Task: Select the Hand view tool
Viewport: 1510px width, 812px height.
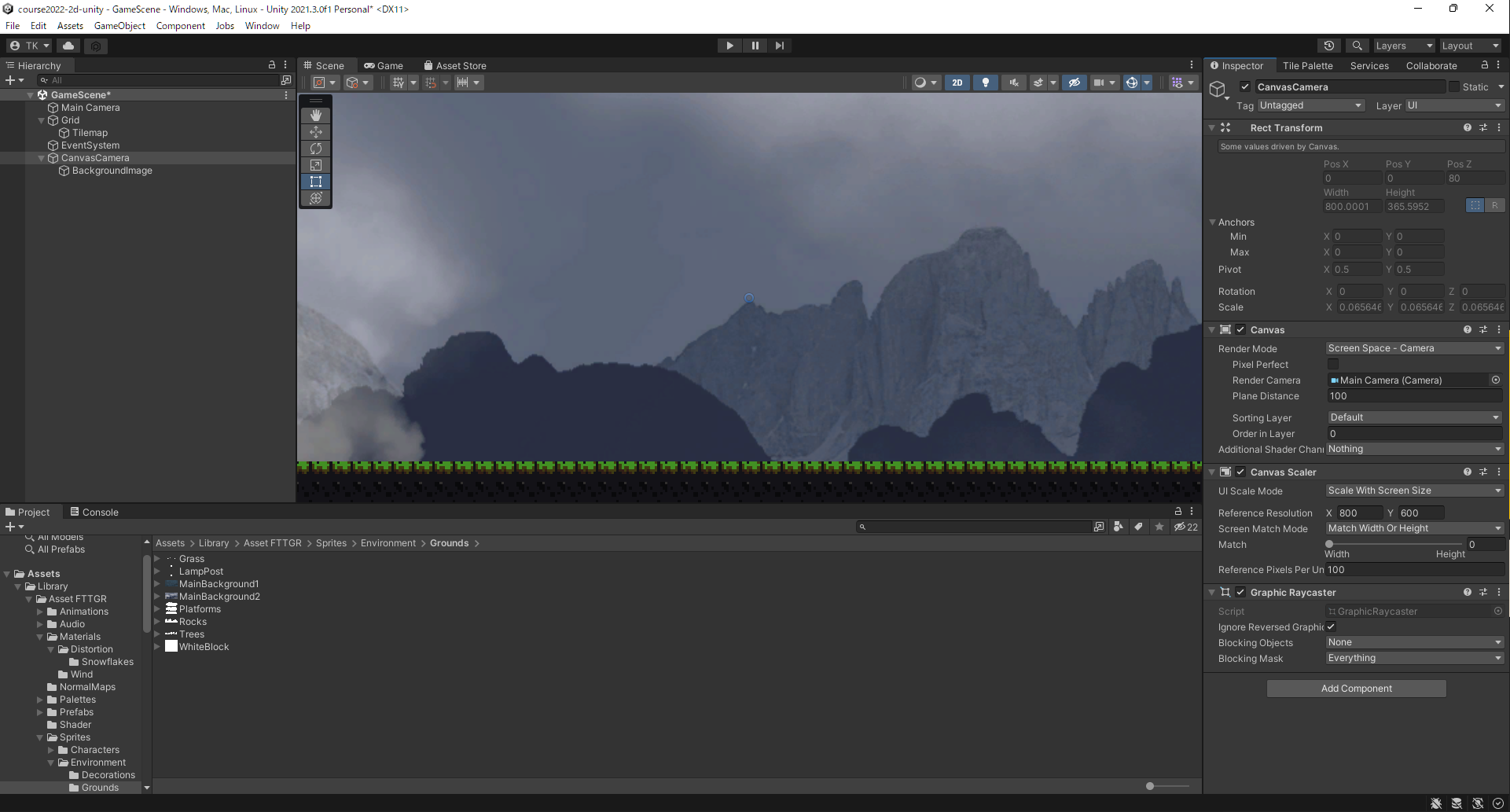Action: click(316, 116)
